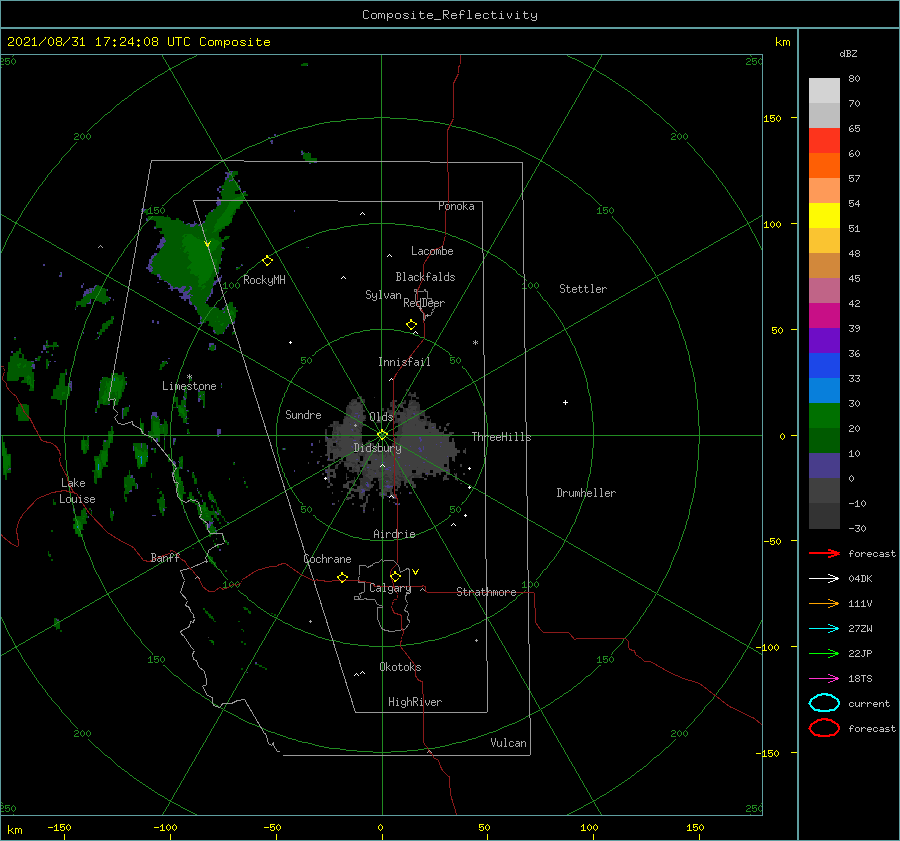Screen dimensions: 900x841
Task: Click the asterisk marker east of Innisfail
Action: [x=475, y=343]
